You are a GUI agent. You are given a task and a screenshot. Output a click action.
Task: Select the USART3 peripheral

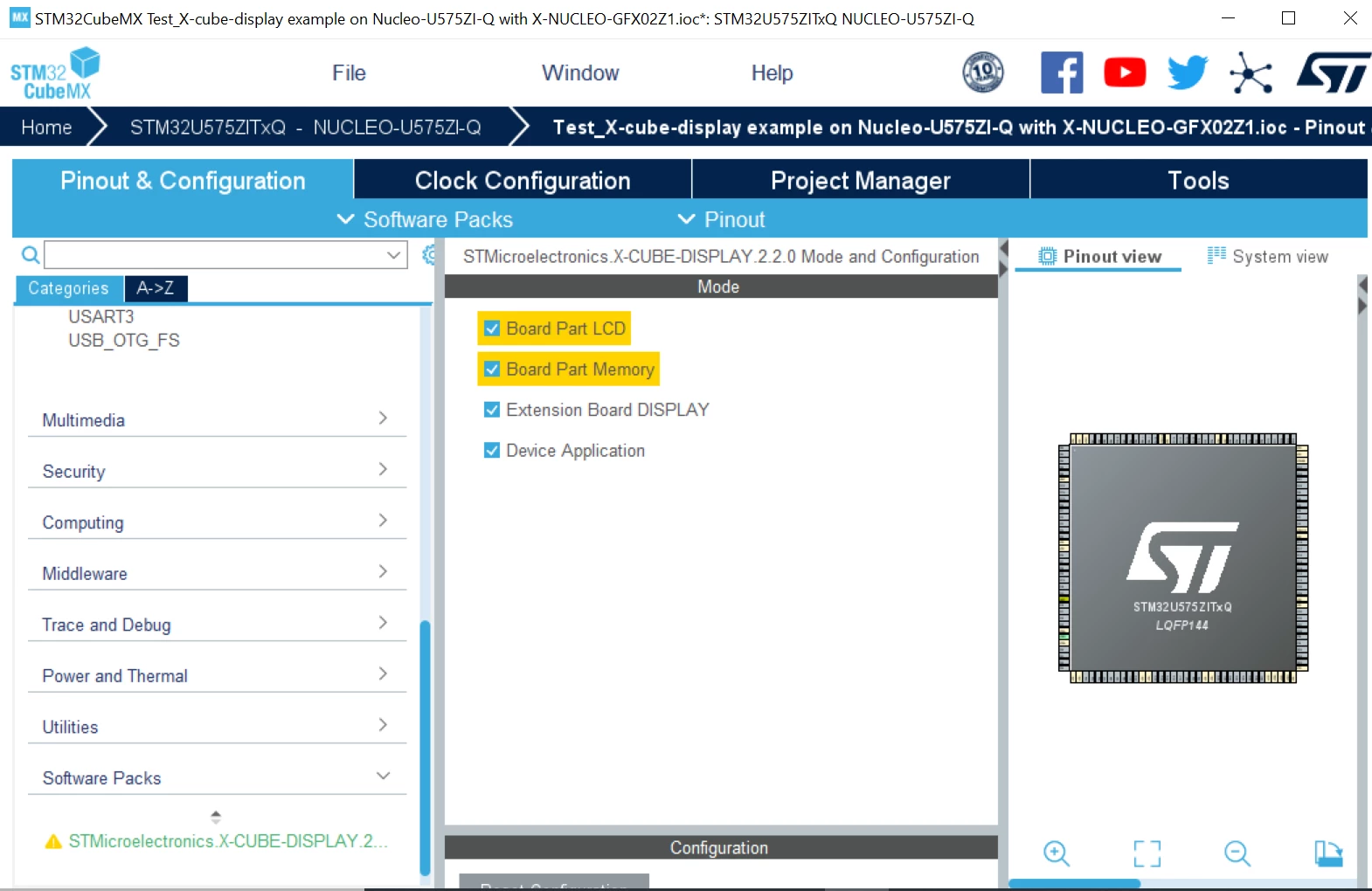click(101, 316)
